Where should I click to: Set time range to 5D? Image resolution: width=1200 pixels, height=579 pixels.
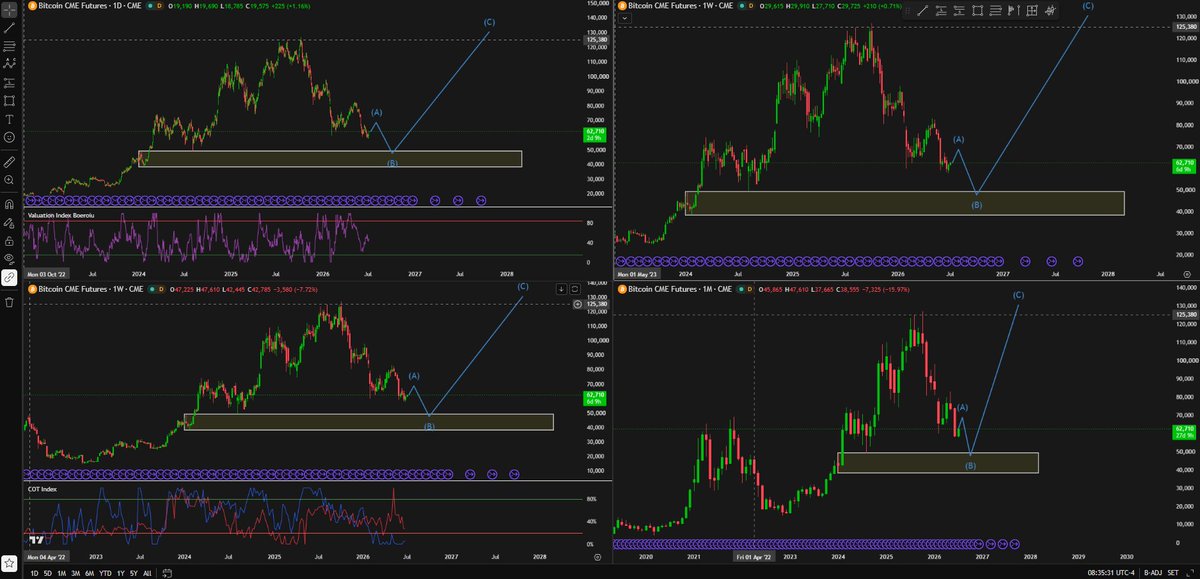coord(48,573)
